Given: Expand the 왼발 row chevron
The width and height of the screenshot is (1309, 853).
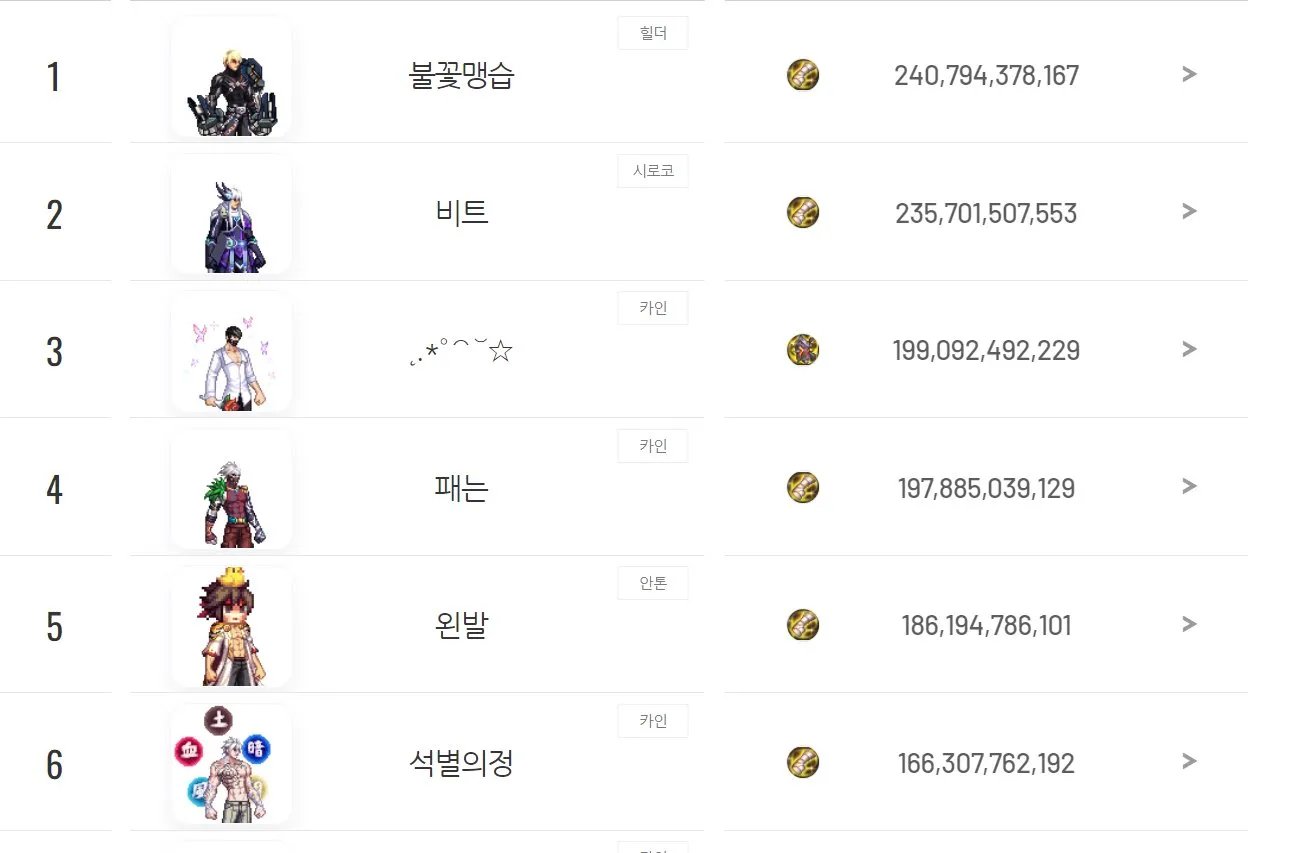Looking at the screenshot, I should pyautogui.click(x=1189, y=624).
